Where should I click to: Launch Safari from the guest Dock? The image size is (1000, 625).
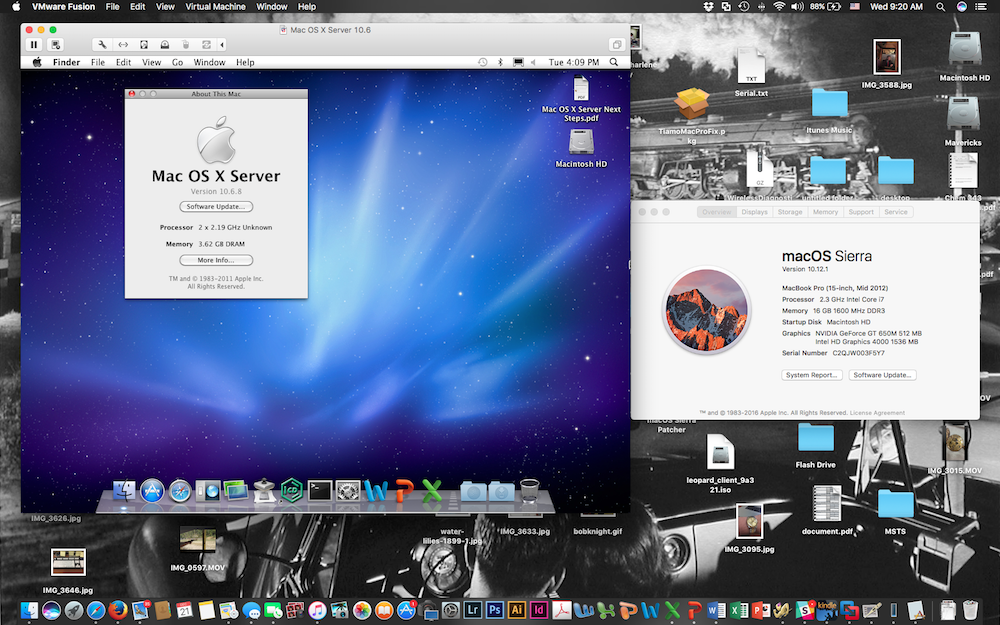(180, 490)
